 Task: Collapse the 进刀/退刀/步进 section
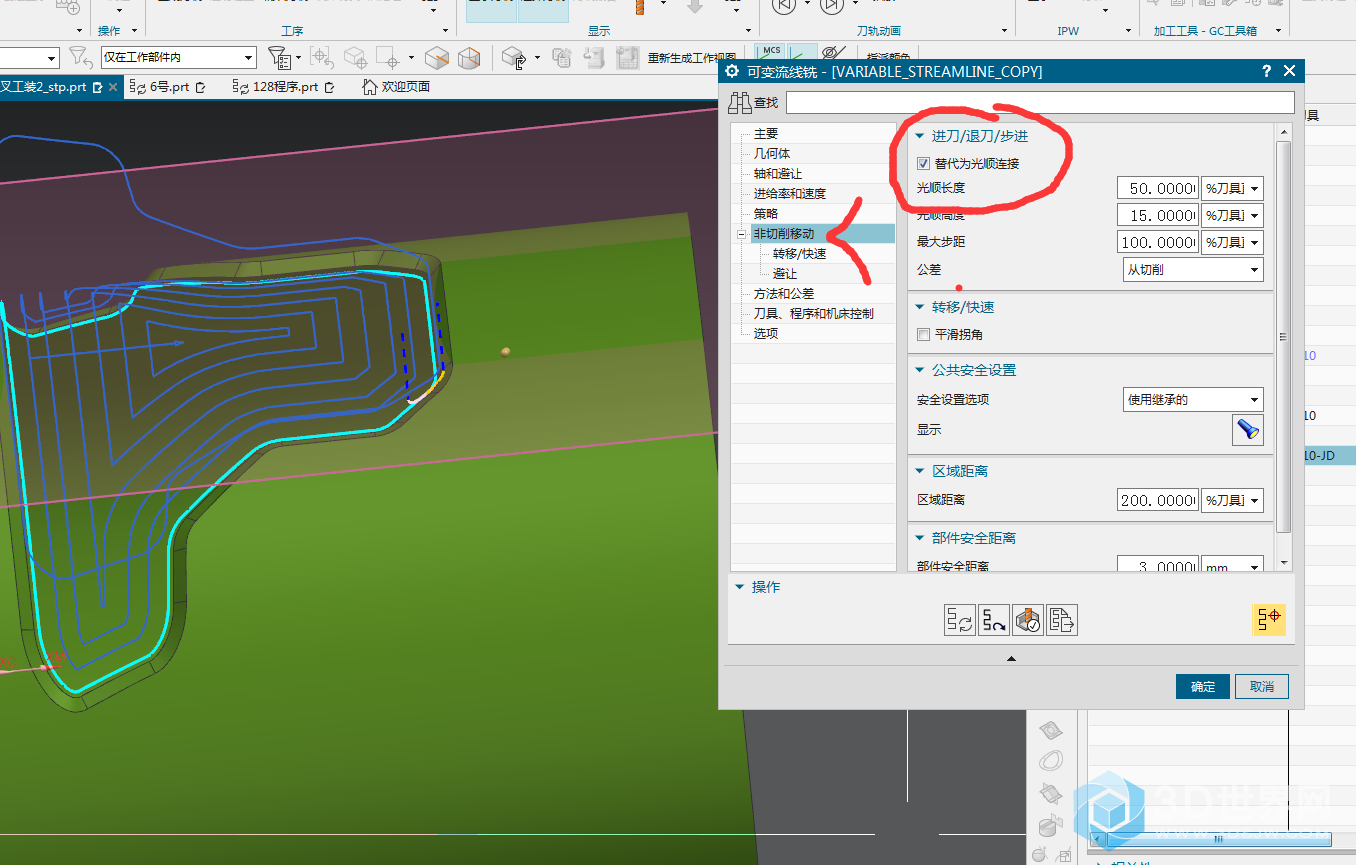921,136
